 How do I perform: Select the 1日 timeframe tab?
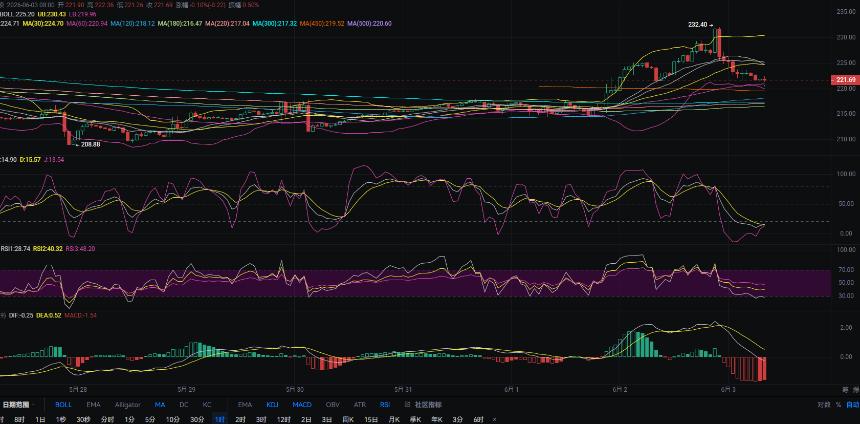39,420
